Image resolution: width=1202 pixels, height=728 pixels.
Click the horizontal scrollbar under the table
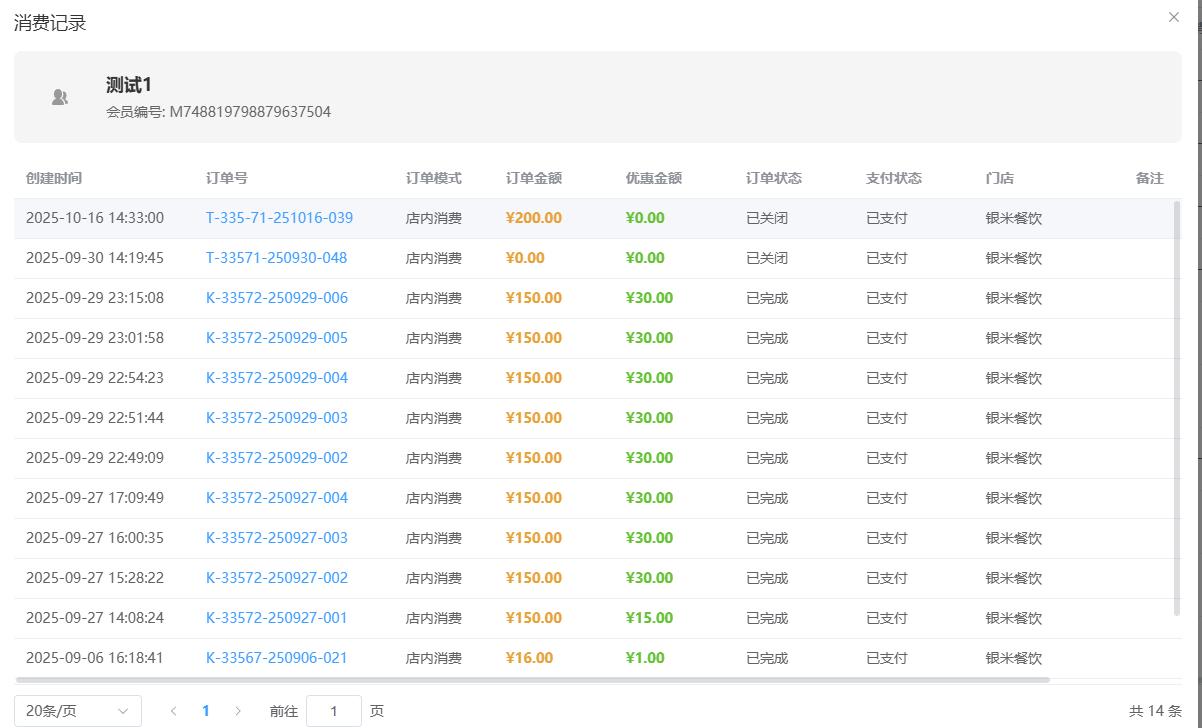tap(532, 680)
